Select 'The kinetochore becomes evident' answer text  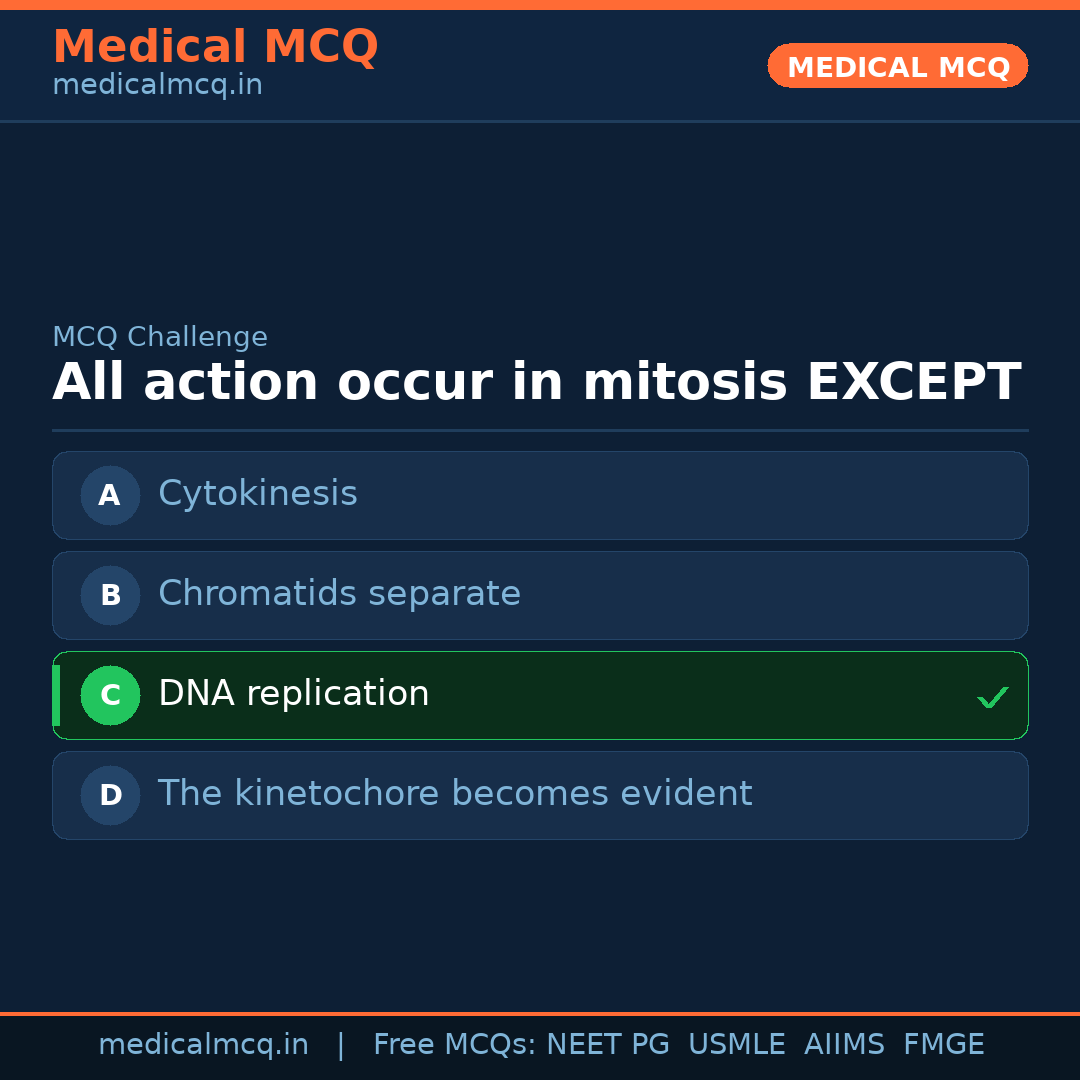pyautogui.click(x=455, y=794)
